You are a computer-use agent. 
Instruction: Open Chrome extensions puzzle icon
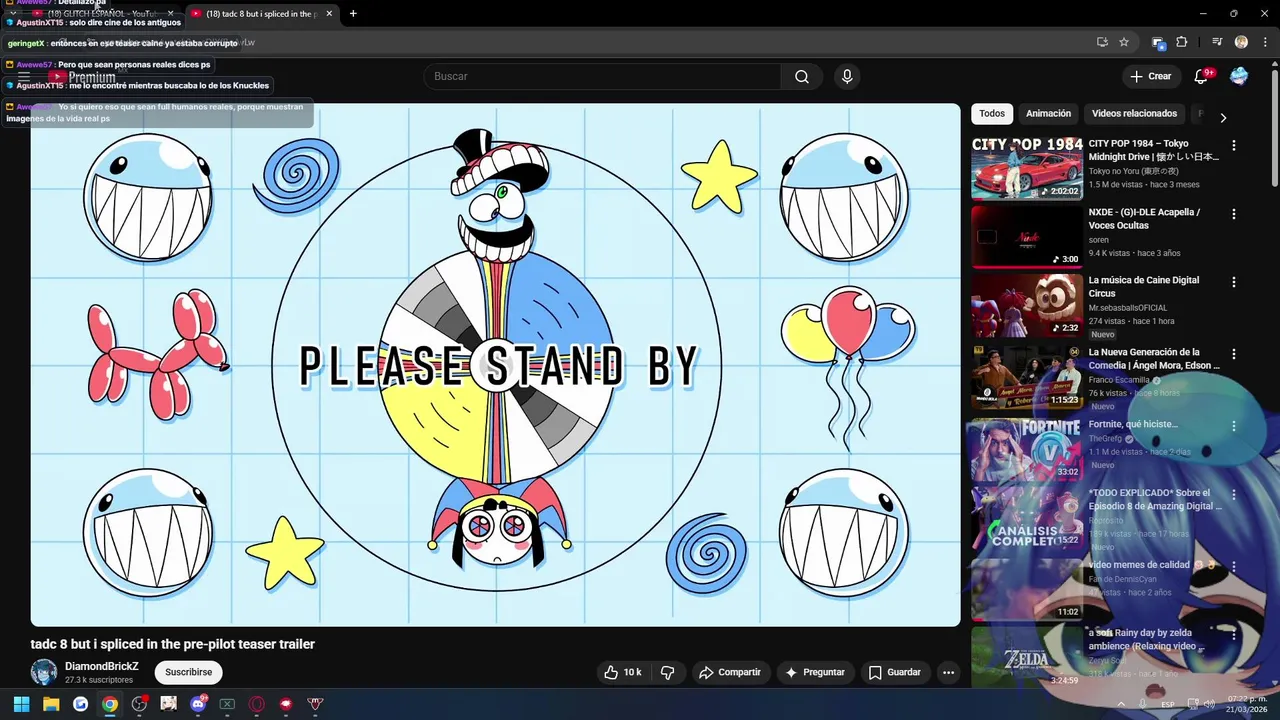pyautogui.click(x=1182, y=42)
